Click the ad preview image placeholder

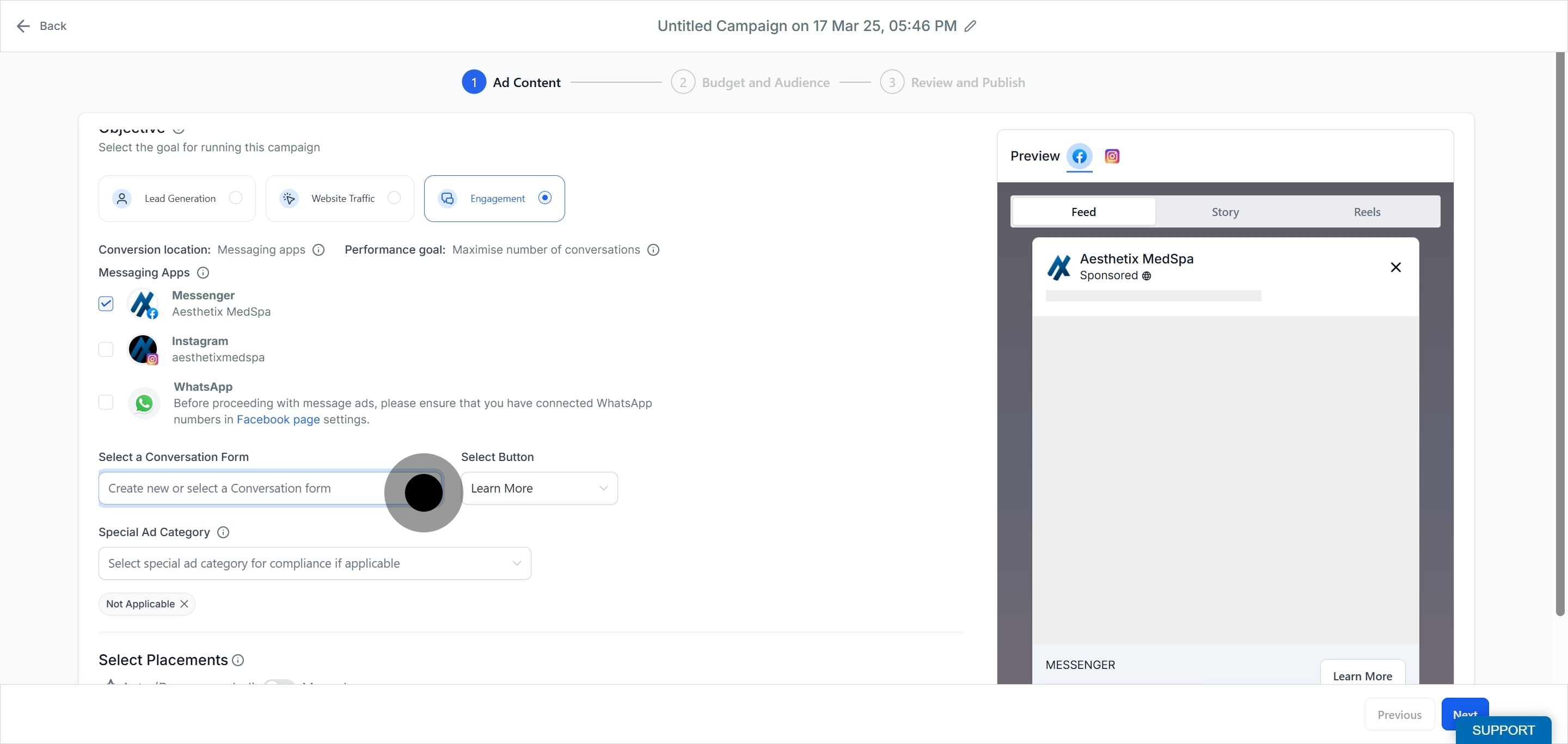pyautogui.click(x=1226, y=480)
